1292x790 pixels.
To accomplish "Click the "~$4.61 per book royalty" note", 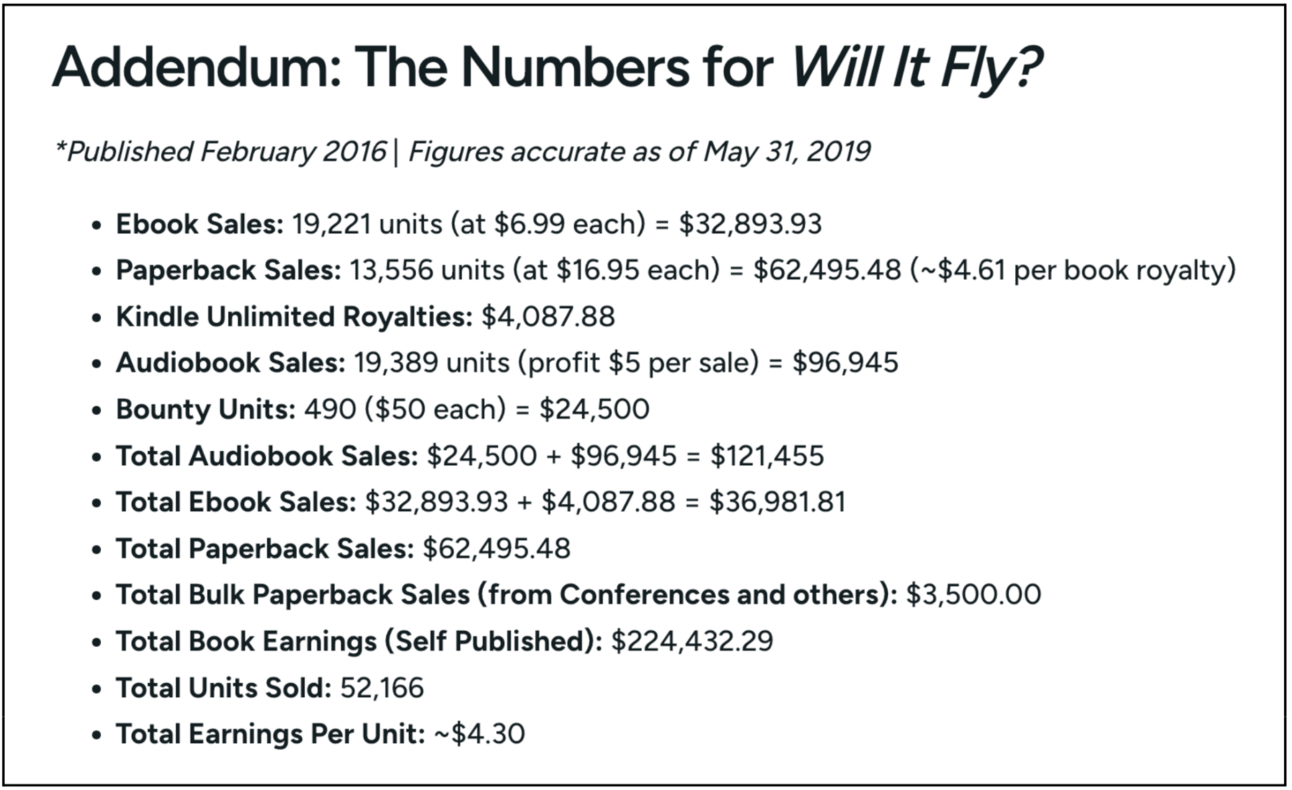I will pos(1074,271).
